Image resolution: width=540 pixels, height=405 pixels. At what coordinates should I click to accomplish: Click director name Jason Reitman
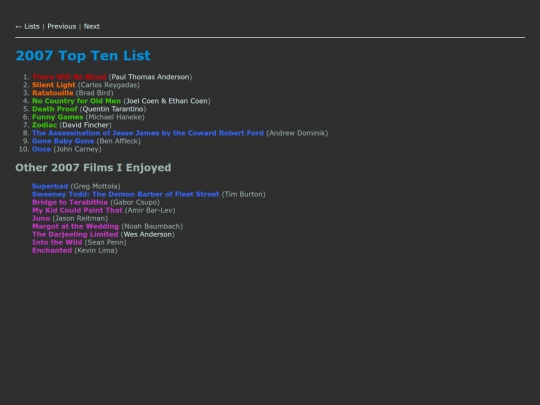pyautogui.click(x=80, y=218)
